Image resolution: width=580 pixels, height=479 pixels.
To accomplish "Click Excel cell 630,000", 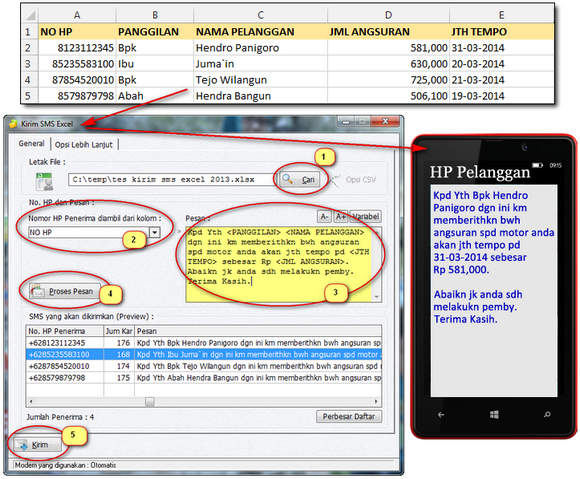I will point(388,64).
